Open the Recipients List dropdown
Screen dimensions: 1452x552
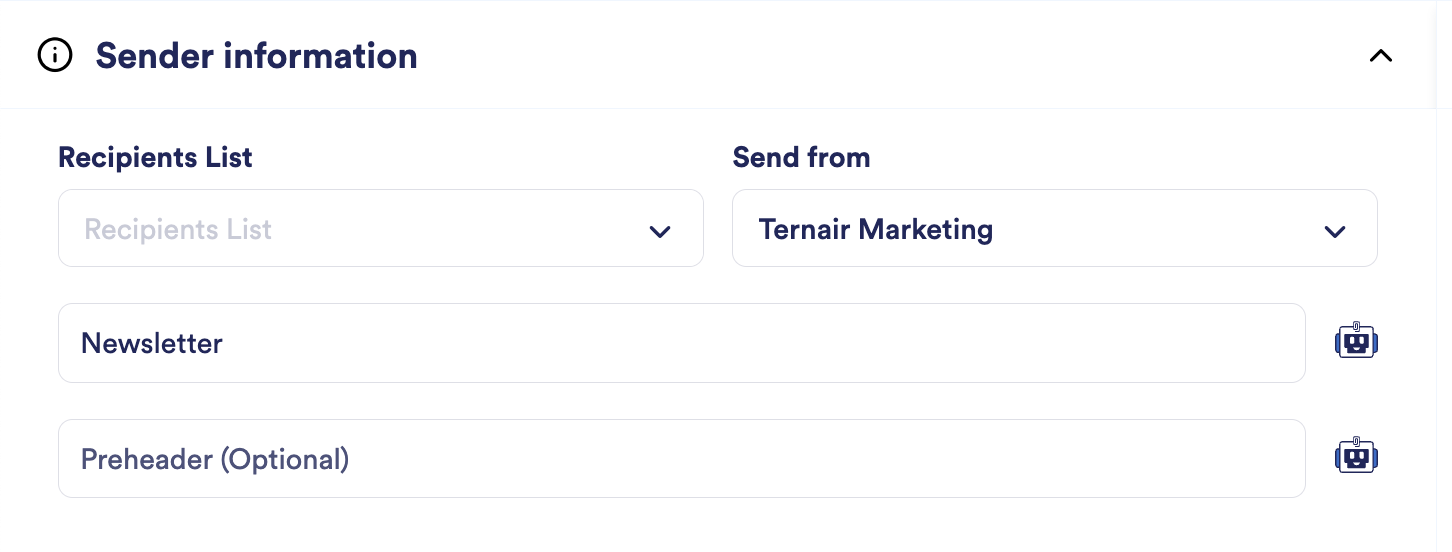pyautogui.click(x=380, y=229)
